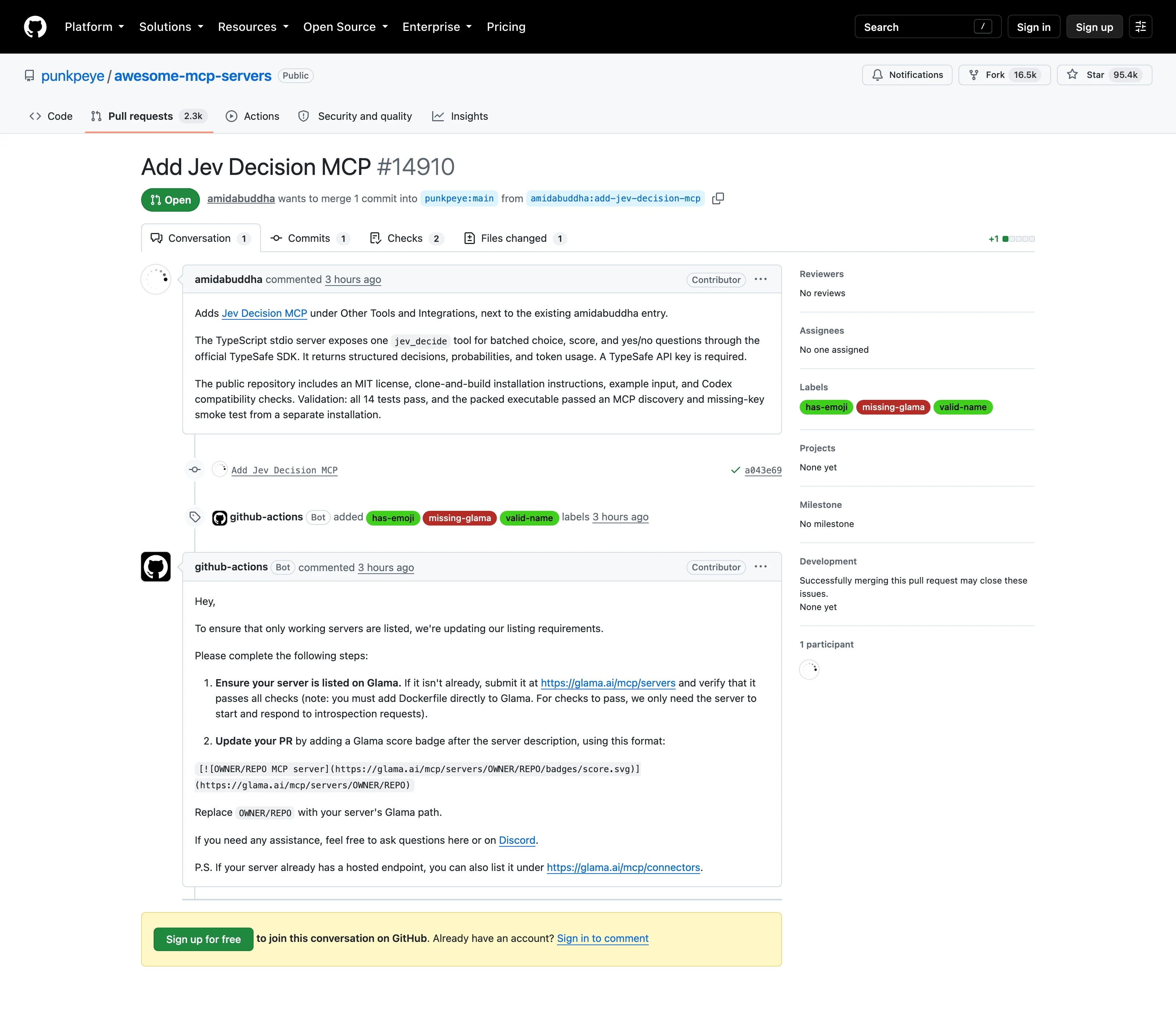Go to the Pricing page

point(506,27)
